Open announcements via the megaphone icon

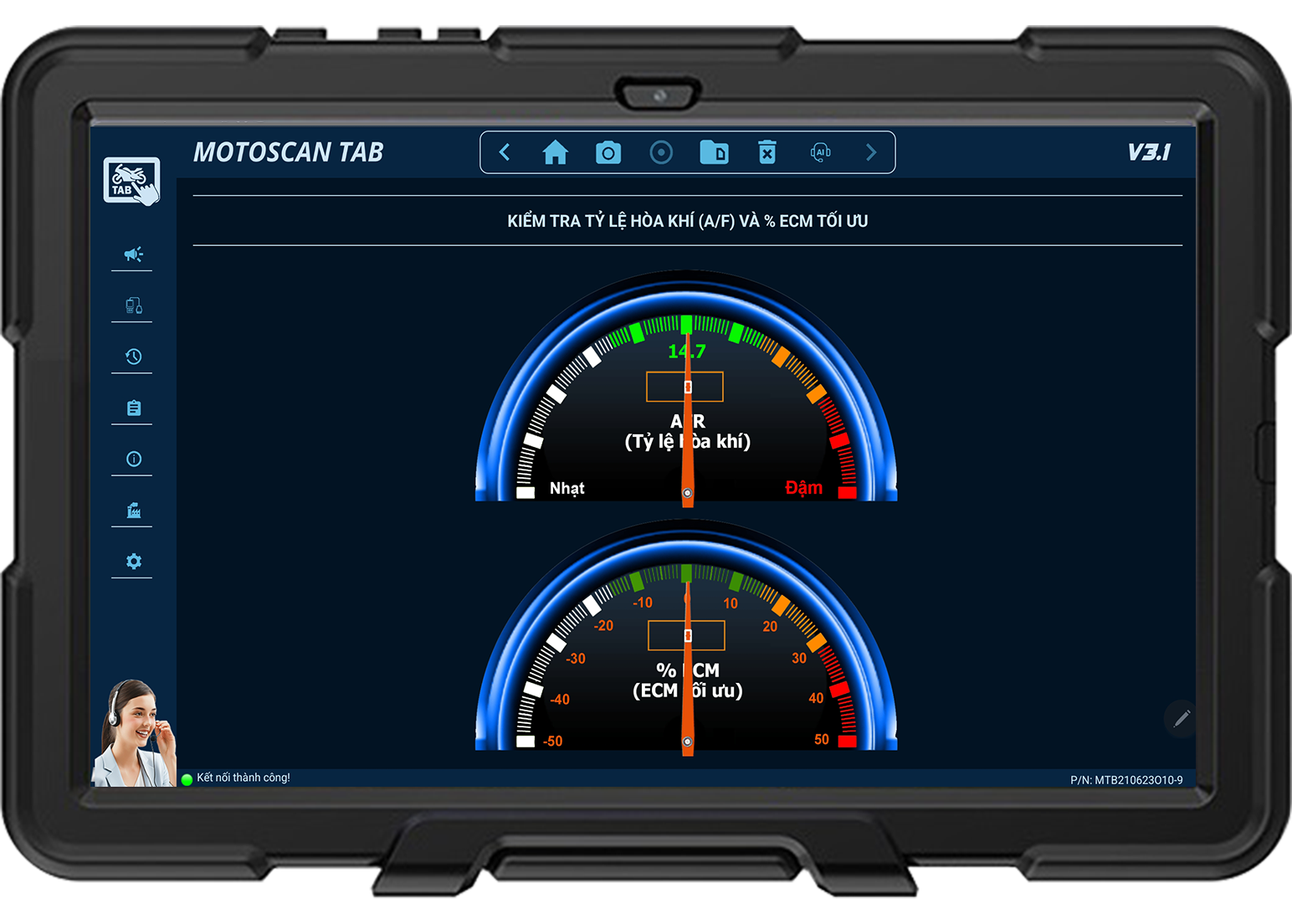point(133,254)
